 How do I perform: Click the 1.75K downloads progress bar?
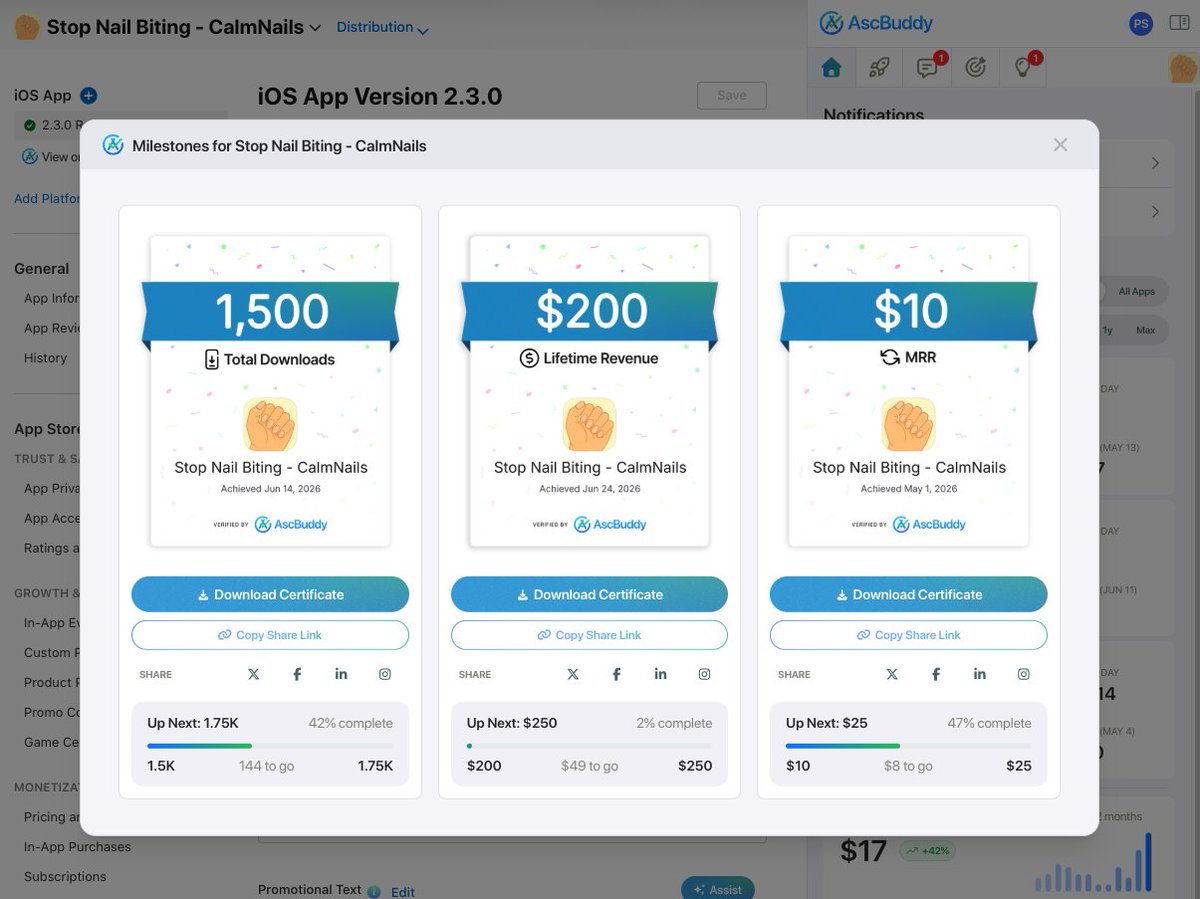click(x=270, y=745)
